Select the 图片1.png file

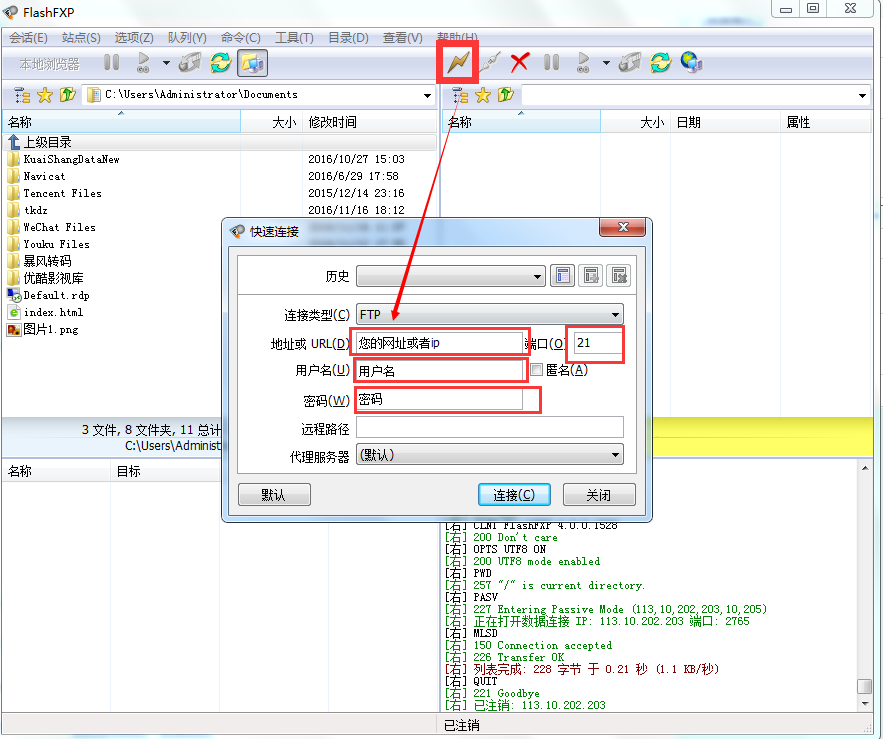click(x=51, y=329)
